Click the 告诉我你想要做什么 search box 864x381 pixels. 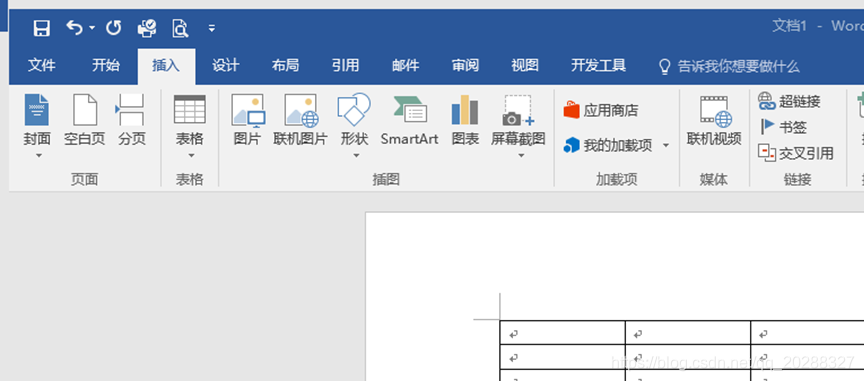click(729, 67)
